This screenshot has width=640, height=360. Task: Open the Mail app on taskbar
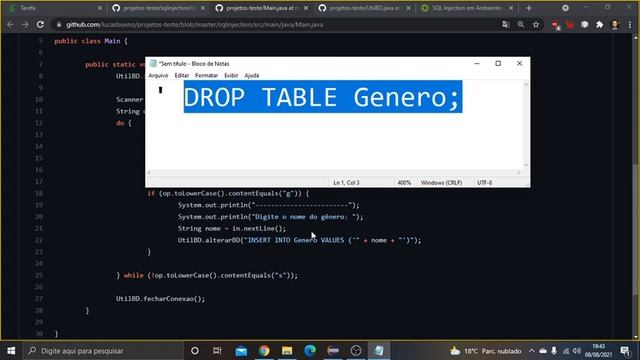click(x=241, y=351)
